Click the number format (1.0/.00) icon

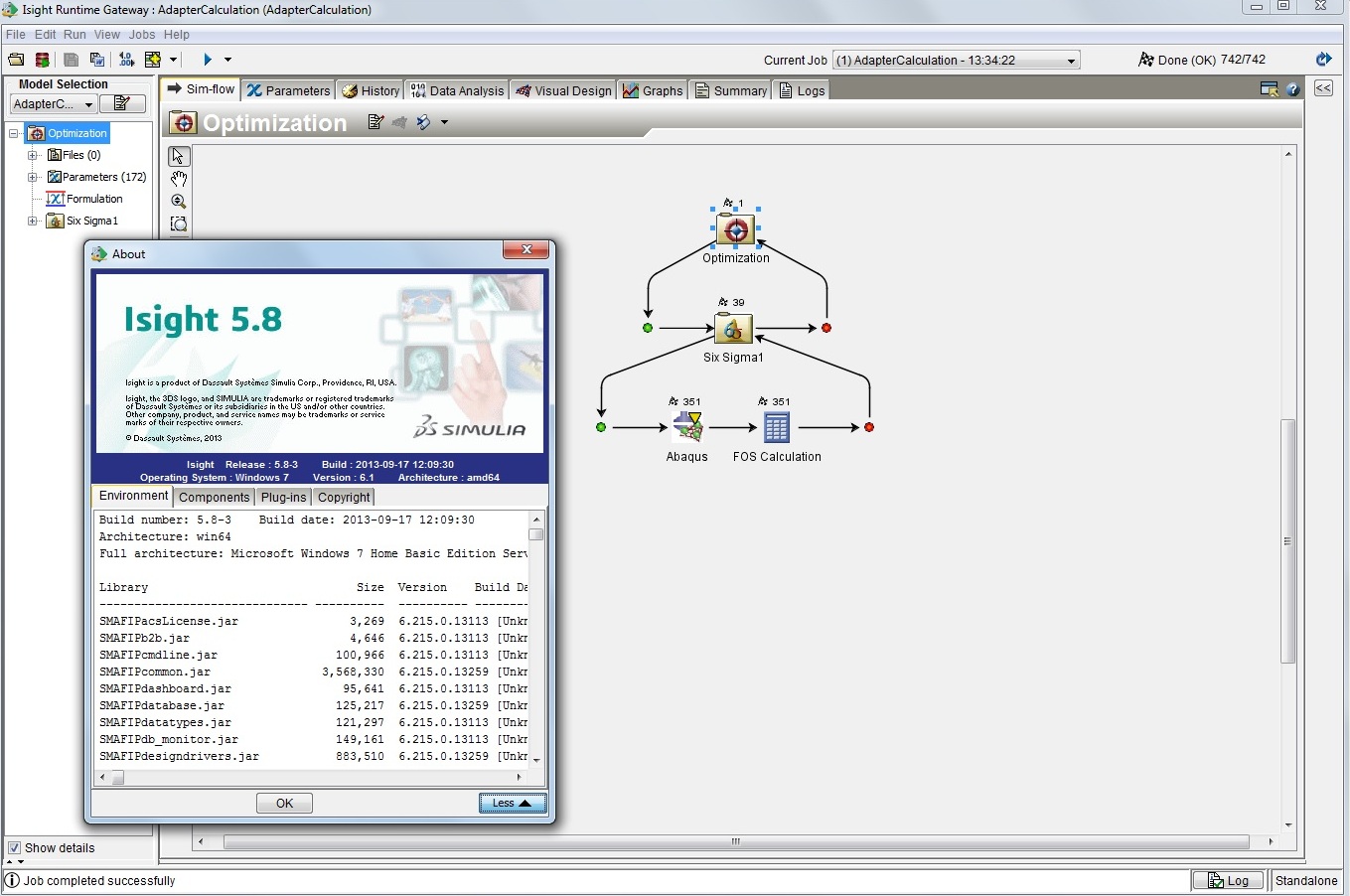click(x=126, y=60)
